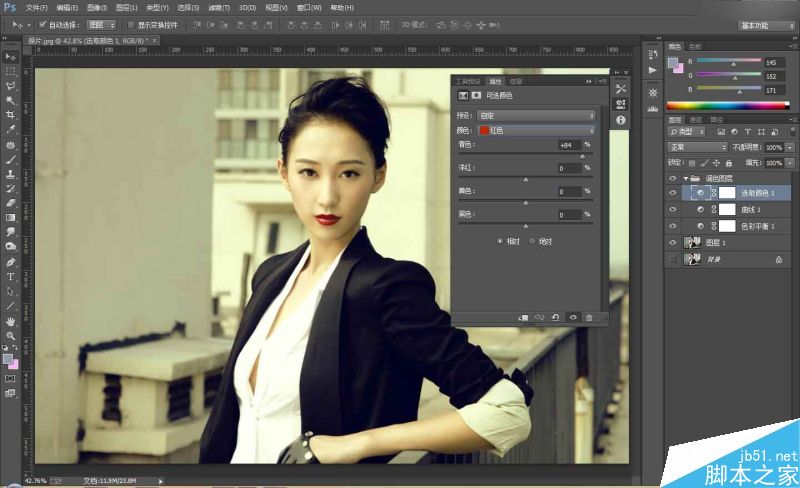The width and height of the screenshot is (800, 488).
Task: Select the Pen tool
Action: pyautogui.click(x=10, y=262)
